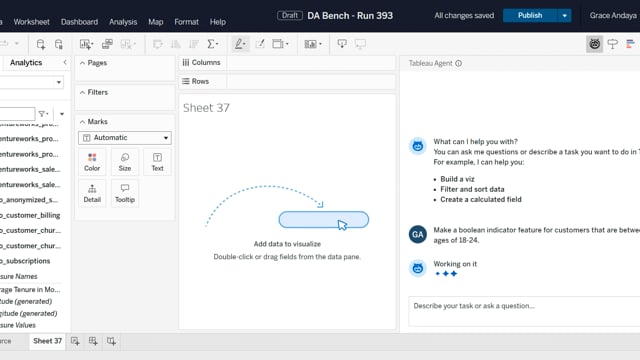Click the data pane search field
Screen dimensions: 640x360
[x=17, y=114]
